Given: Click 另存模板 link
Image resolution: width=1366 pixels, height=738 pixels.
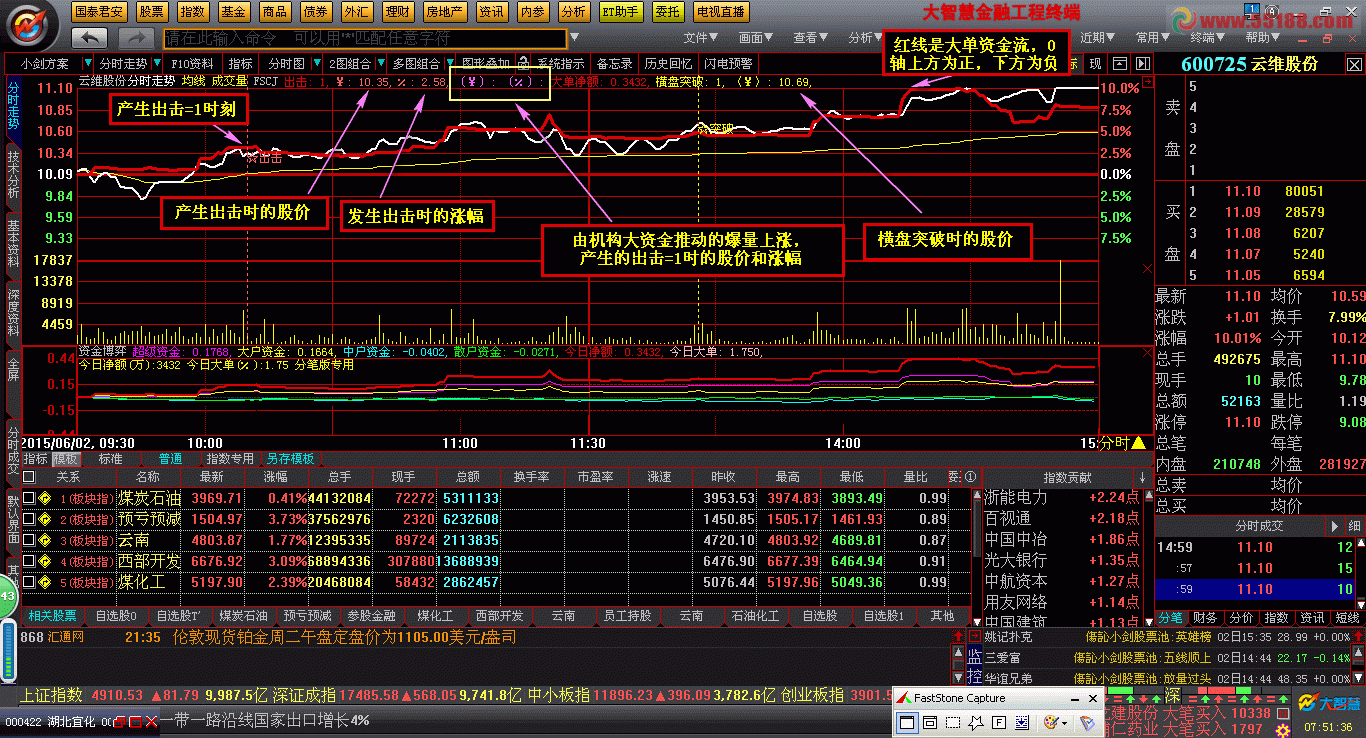Looking at the screenshot, I should (x=290, y=459).
